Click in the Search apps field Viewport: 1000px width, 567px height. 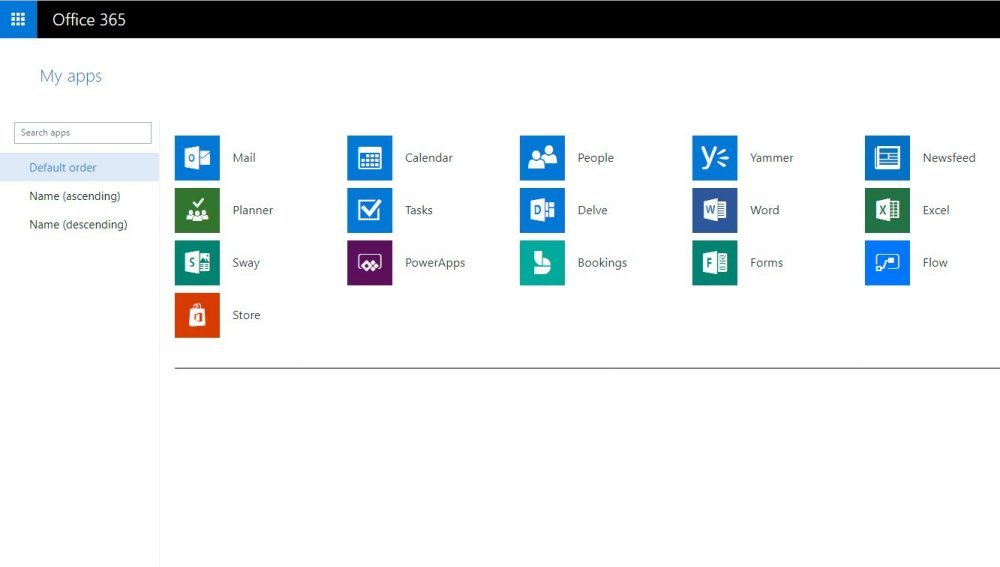click(x=83, y=133)
